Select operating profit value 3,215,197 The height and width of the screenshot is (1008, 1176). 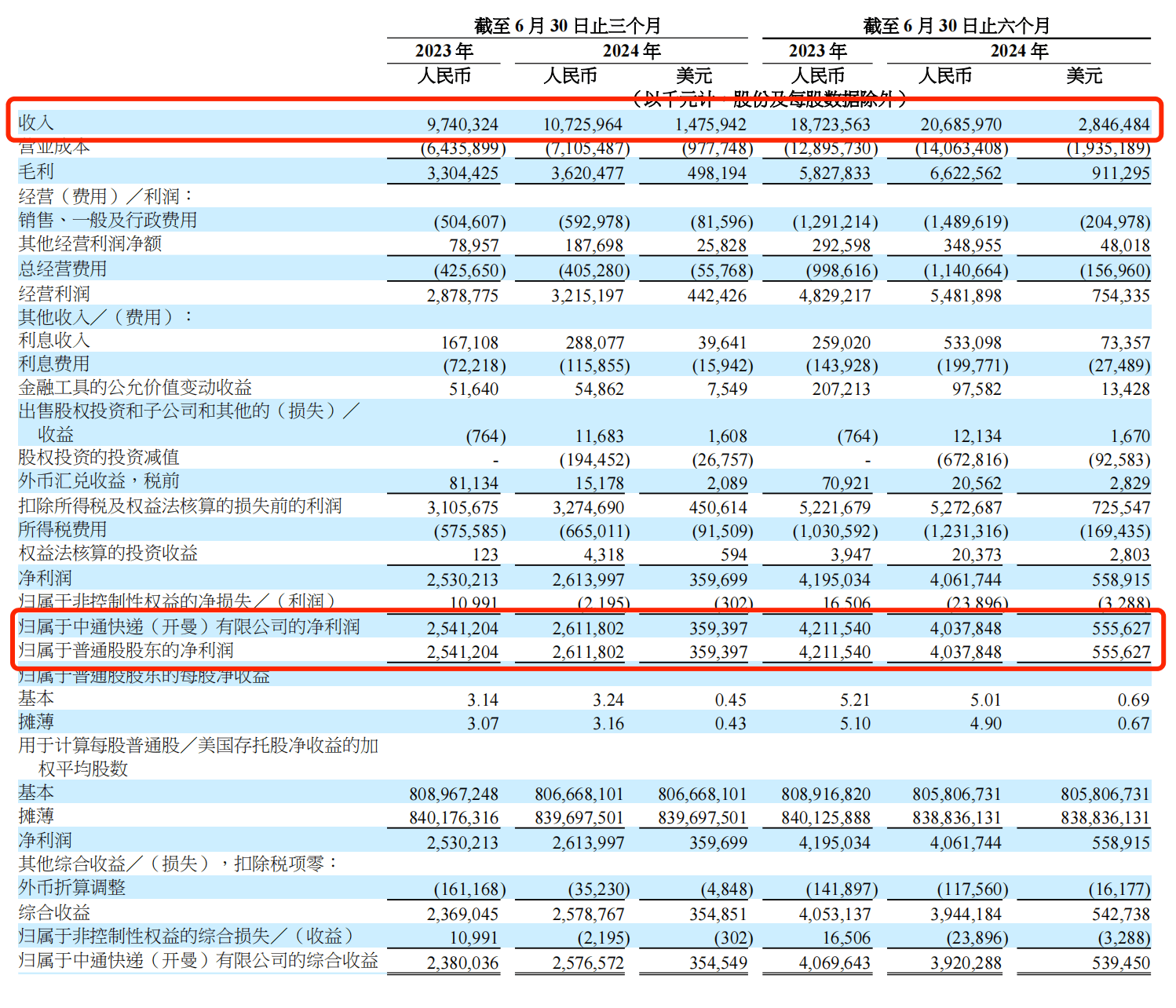coord(587,296)
